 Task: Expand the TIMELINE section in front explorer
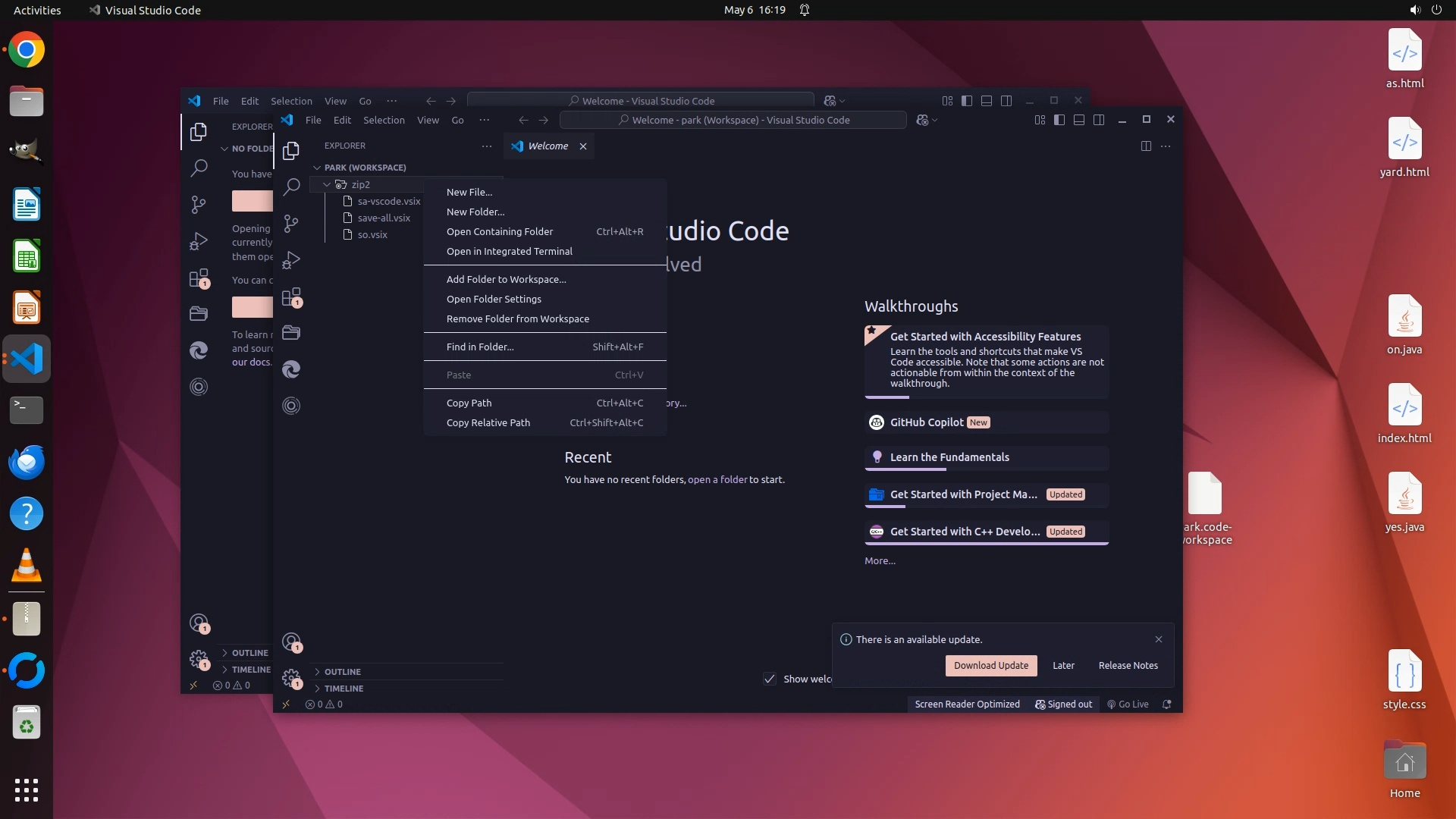tap(344, 689)
